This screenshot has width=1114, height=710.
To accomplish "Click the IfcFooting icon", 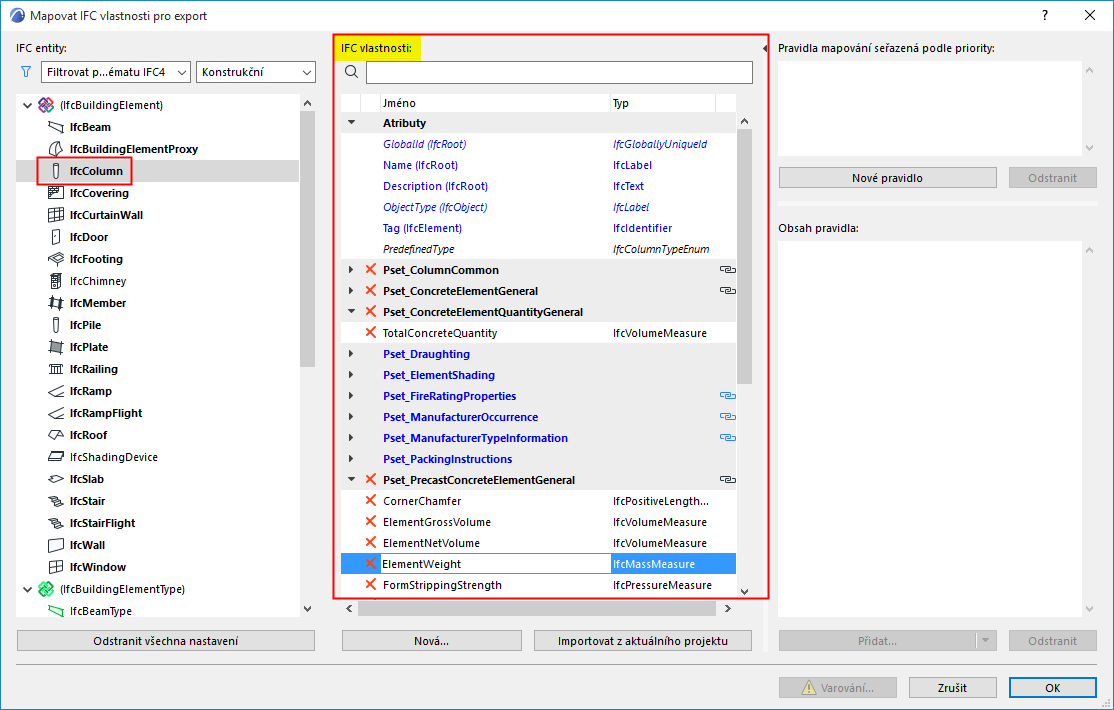I will [x=55, y=259].
